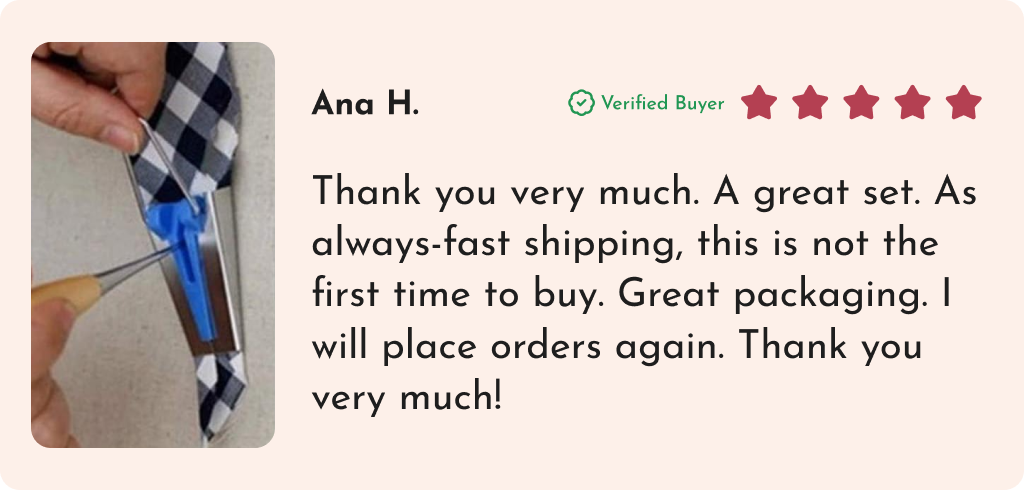This screenshot has width=1024, height=490.
Task: Open the review photo thumbnail
Action: [153, 245]
